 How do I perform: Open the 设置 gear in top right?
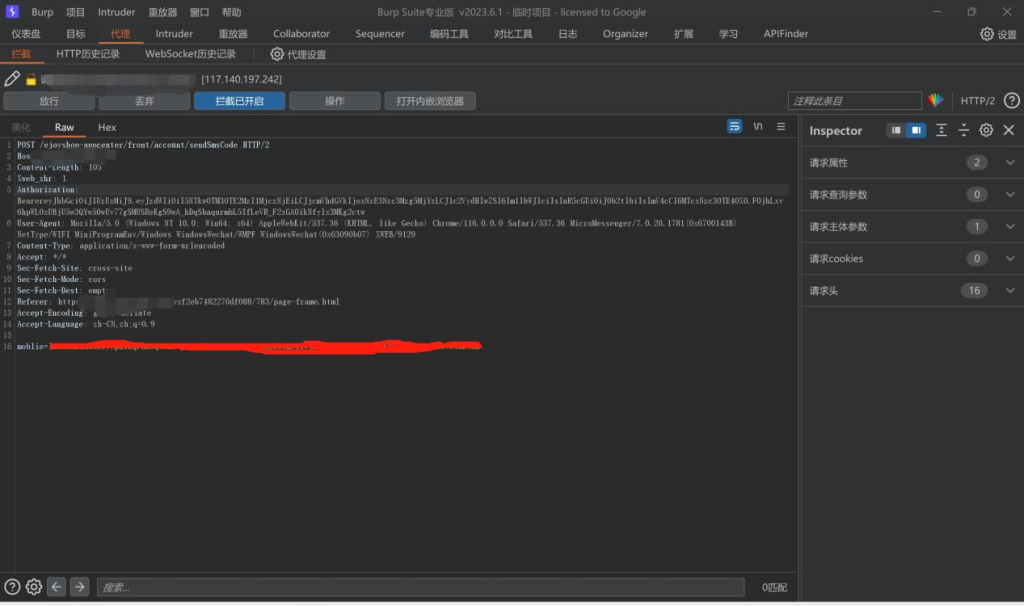pyautogui.click(x=999, y=34)
